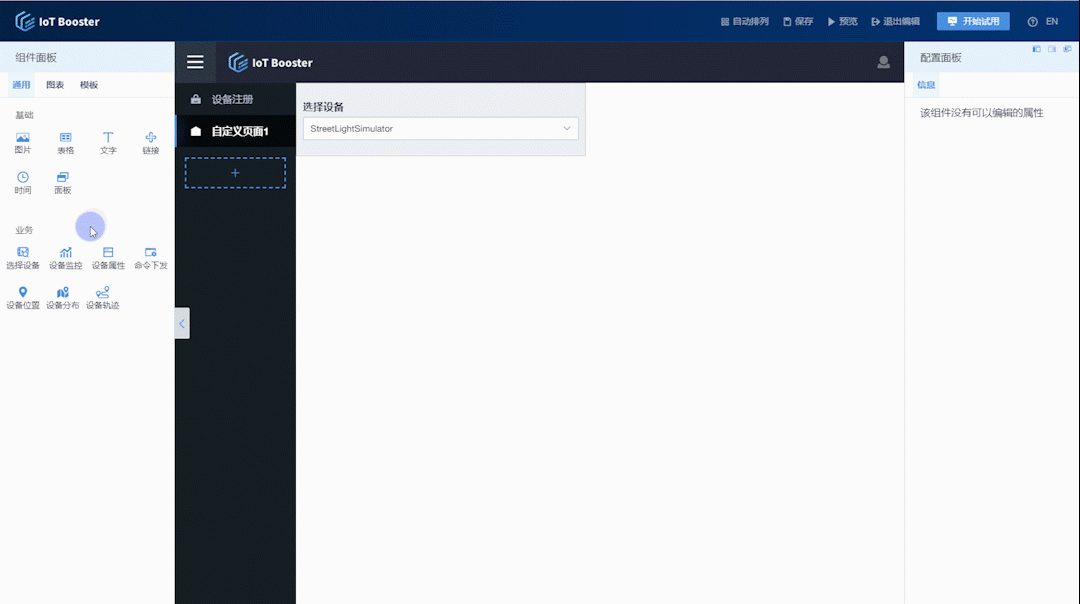Click 退出编辑 exit editing button
This screenshot has width=1080, height=604.
coord(895,21)
